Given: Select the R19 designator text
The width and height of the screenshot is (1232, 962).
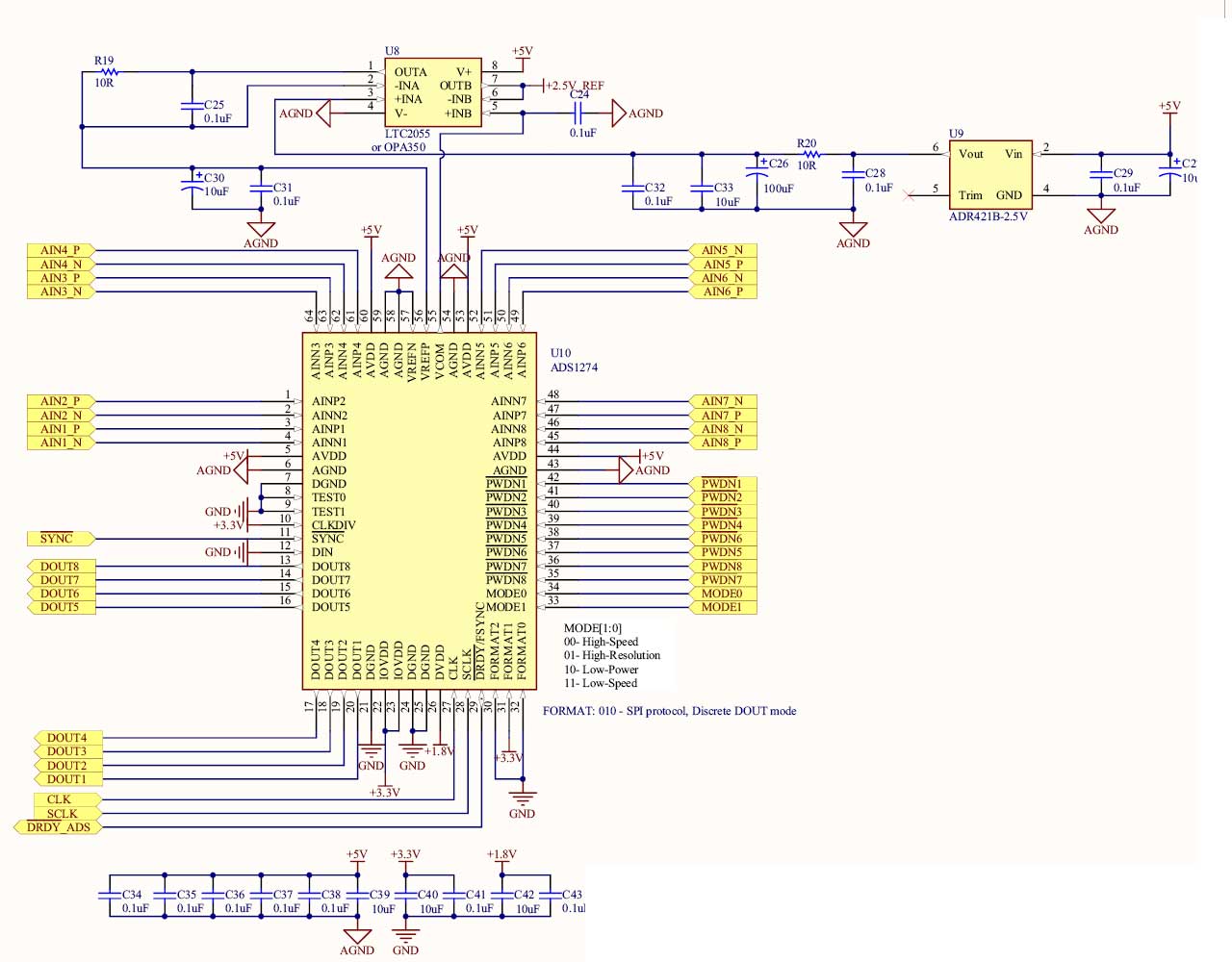Looking at the screenshot, I should point(104,61).
